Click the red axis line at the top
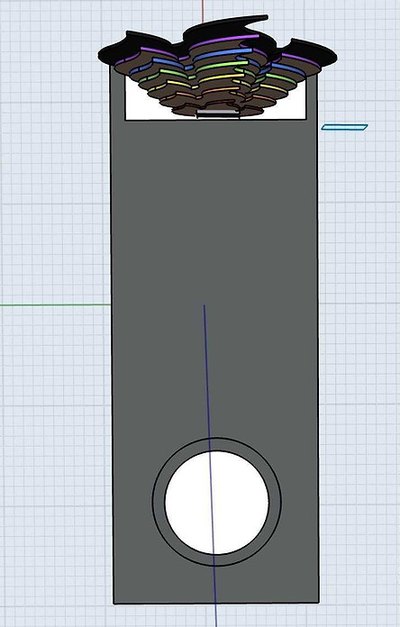 tap(203, 11)
